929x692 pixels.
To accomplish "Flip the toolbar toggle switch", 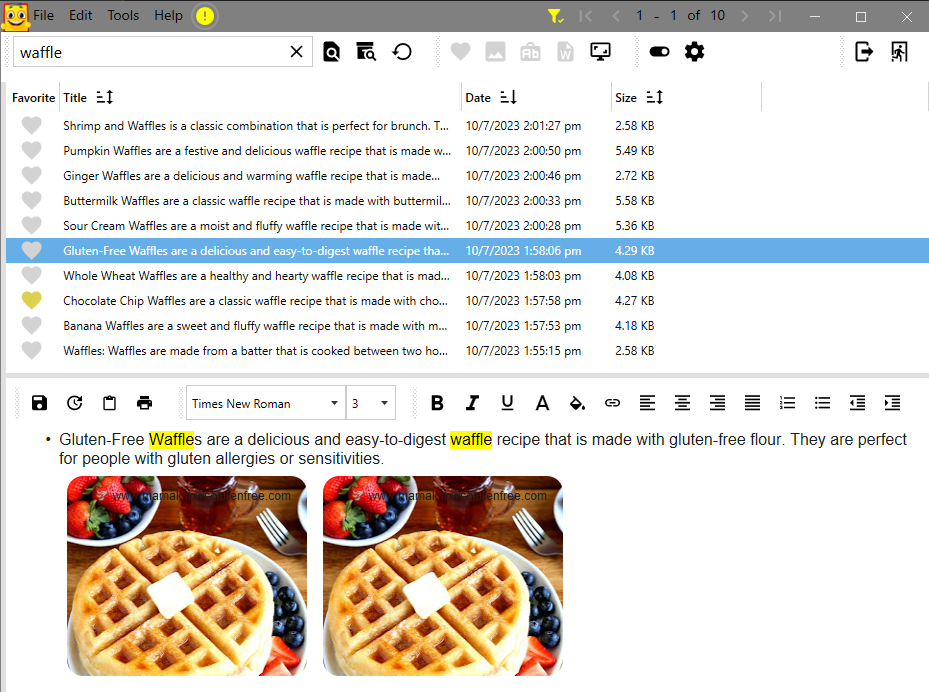I will coord(659,52).
